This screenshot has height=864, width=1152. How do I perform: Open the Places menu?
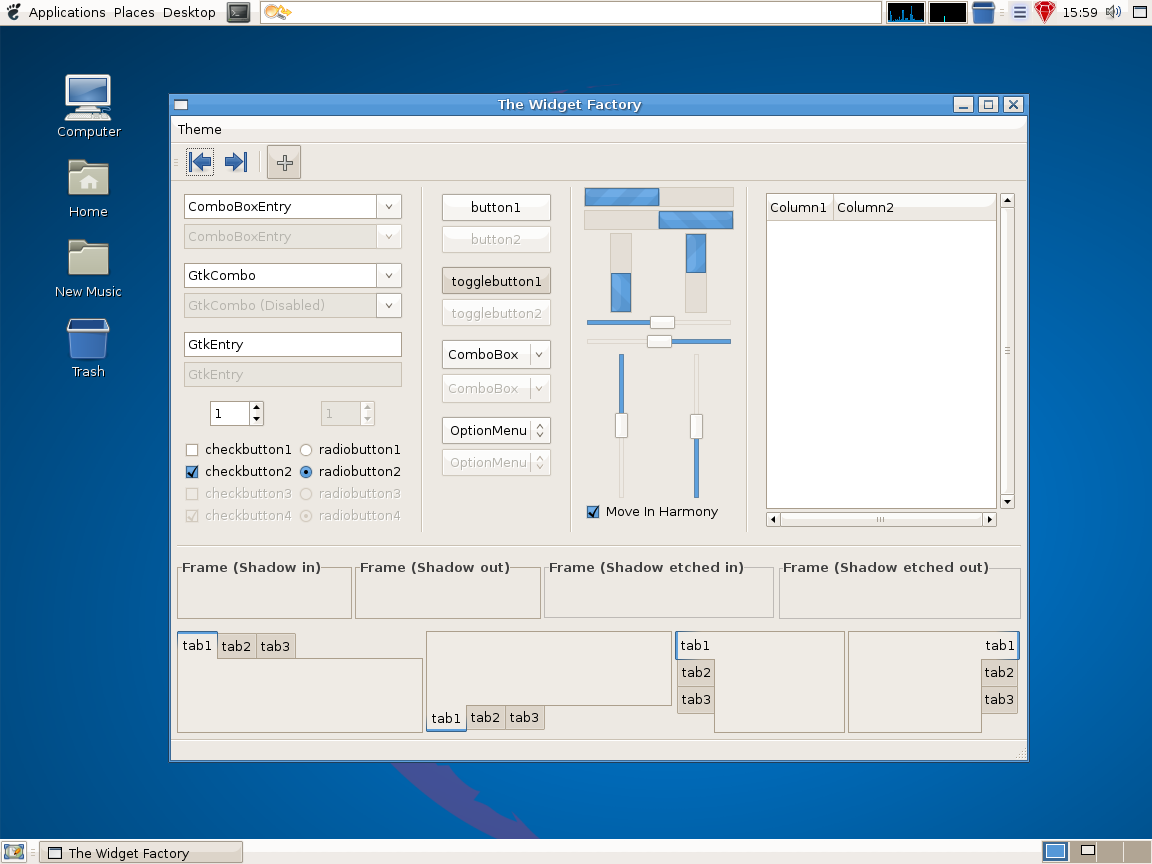point(134,12)
